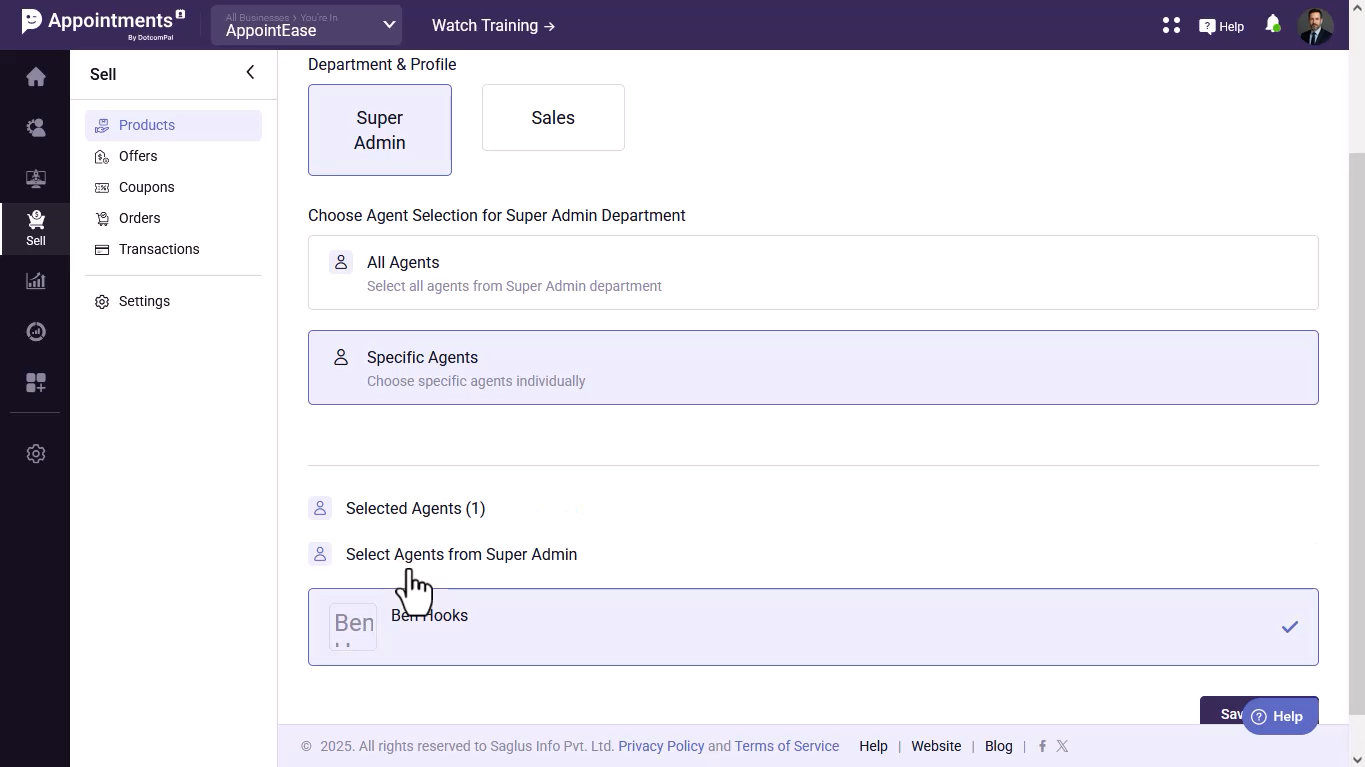Image resolution: width=1365 pixels, height=767 pixels.
Task: Click the notifications bell icon
Action: pyautogui.click(x=1272, y=24)
